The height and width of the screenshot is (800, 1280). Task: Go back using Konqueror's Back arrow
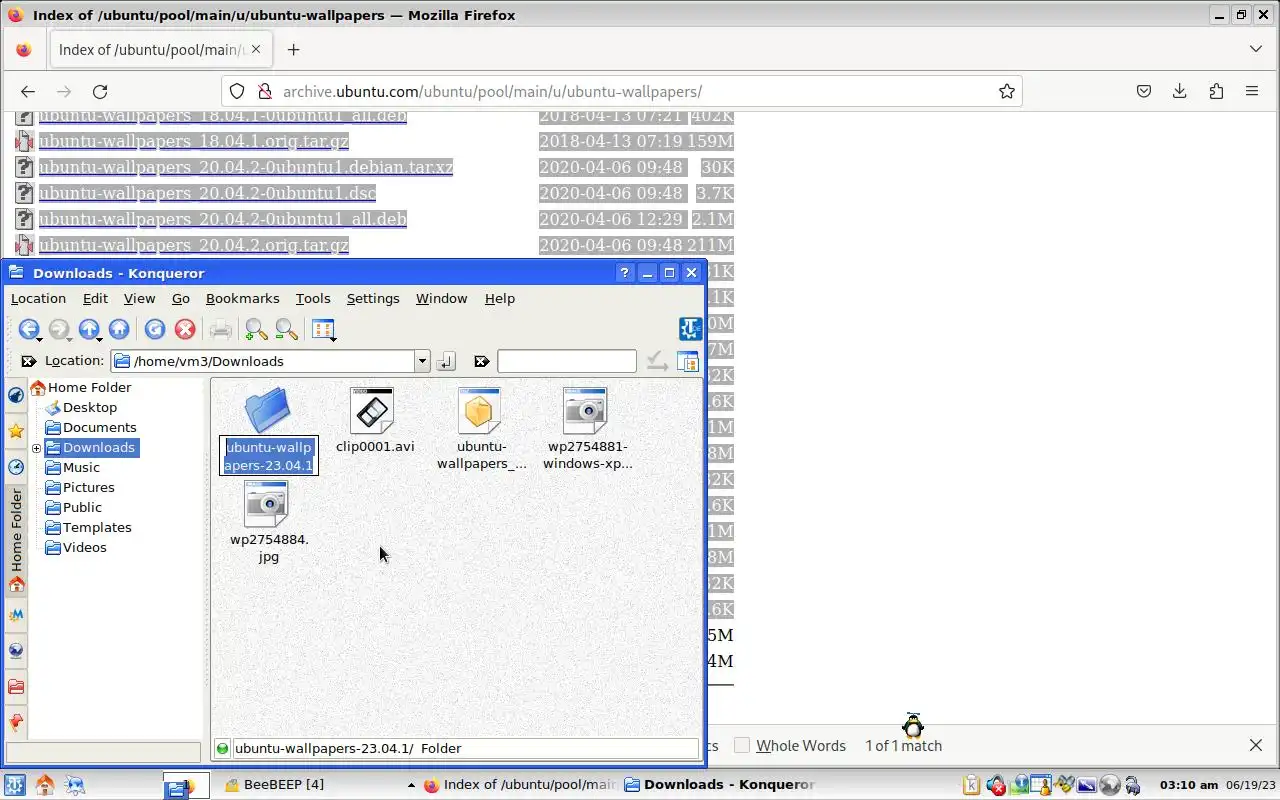[28, 329]
